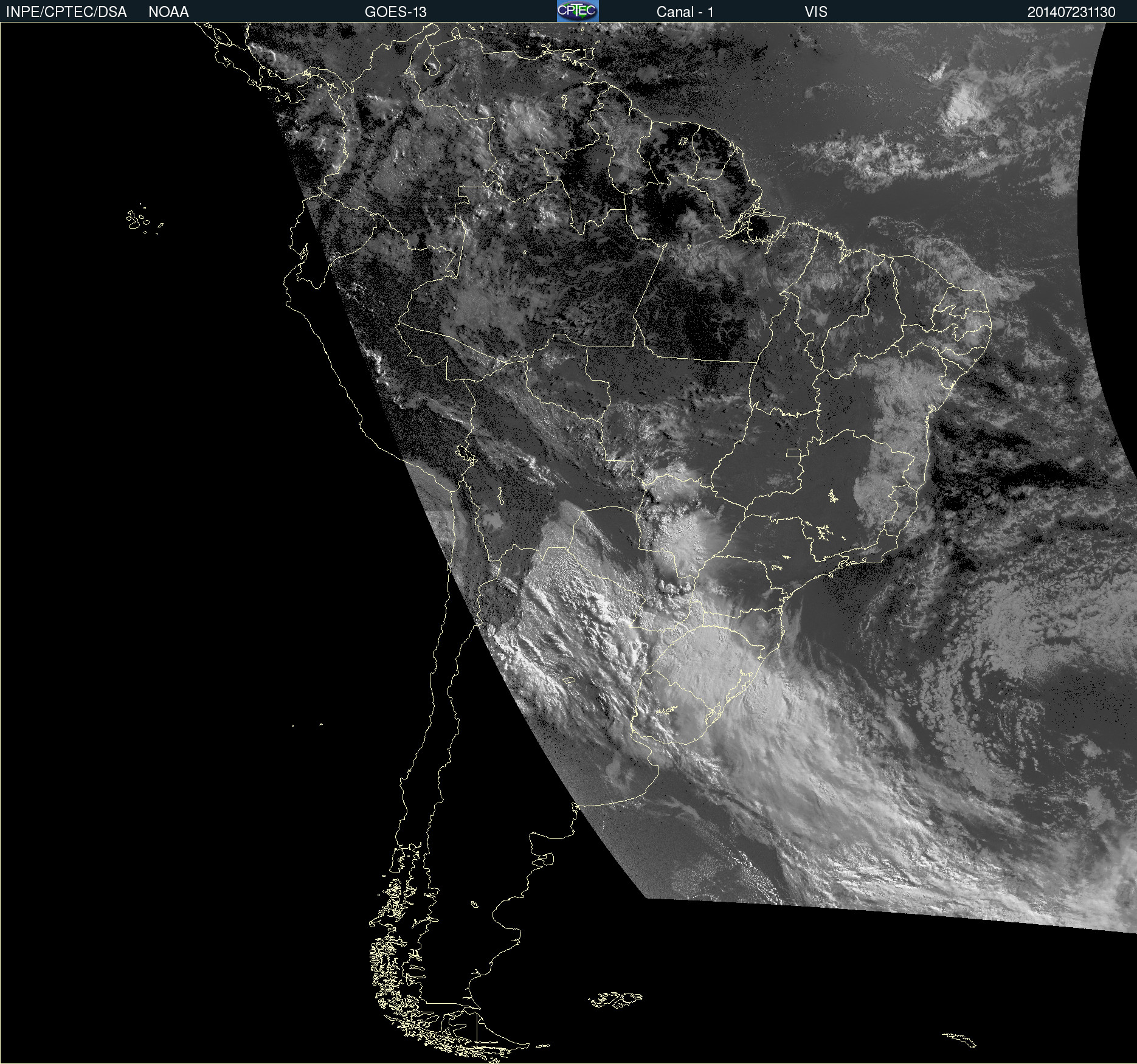Select the NOAA label in the header

click(168, 12)
